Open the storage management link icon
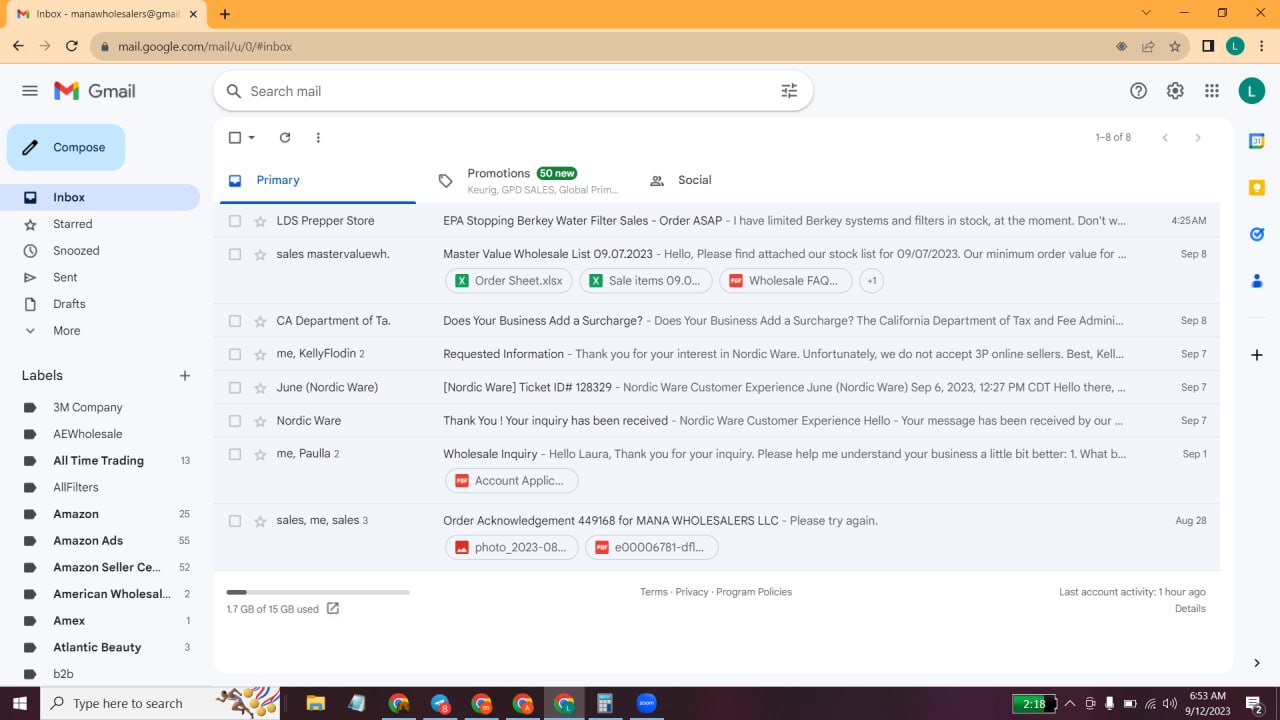 pos(333,608)
